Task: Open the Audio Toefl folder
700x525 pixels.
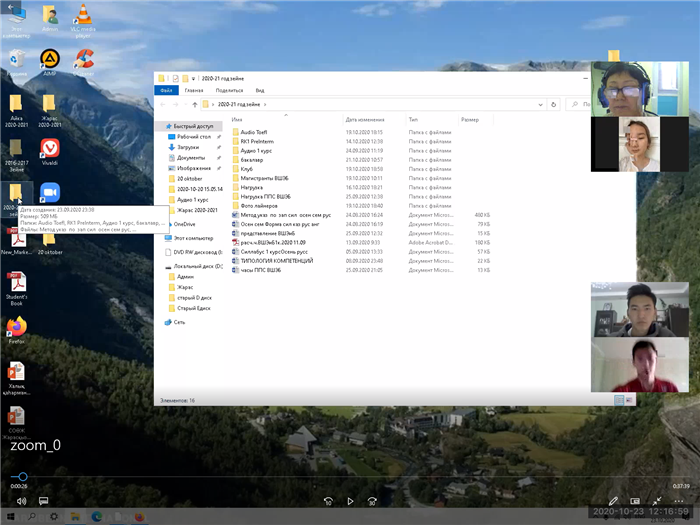Action: (253, 132)
